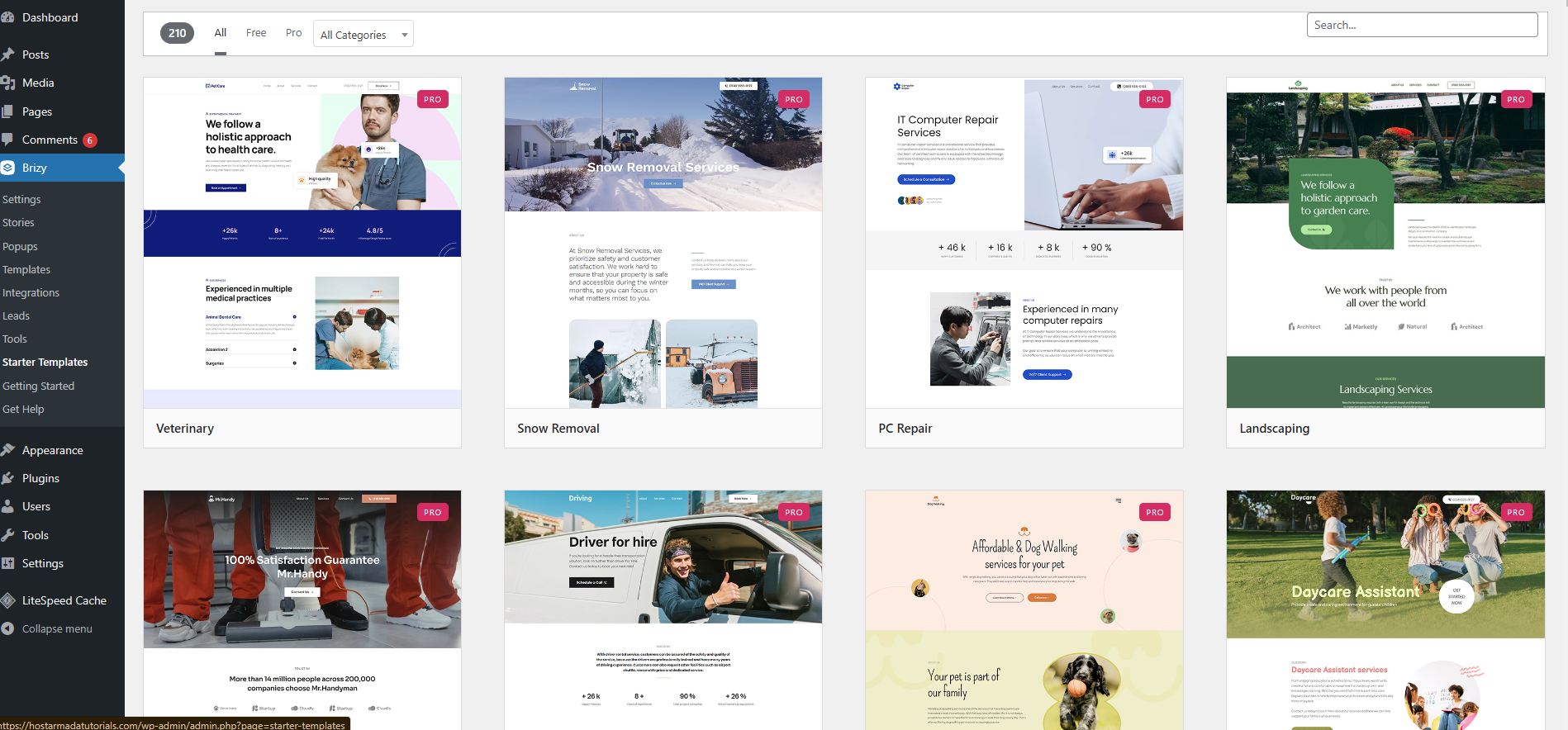Screen dimensions: 1568x730
Task: Select the Landscaping template thumbnail
Action: click(x=1385, y=243)
